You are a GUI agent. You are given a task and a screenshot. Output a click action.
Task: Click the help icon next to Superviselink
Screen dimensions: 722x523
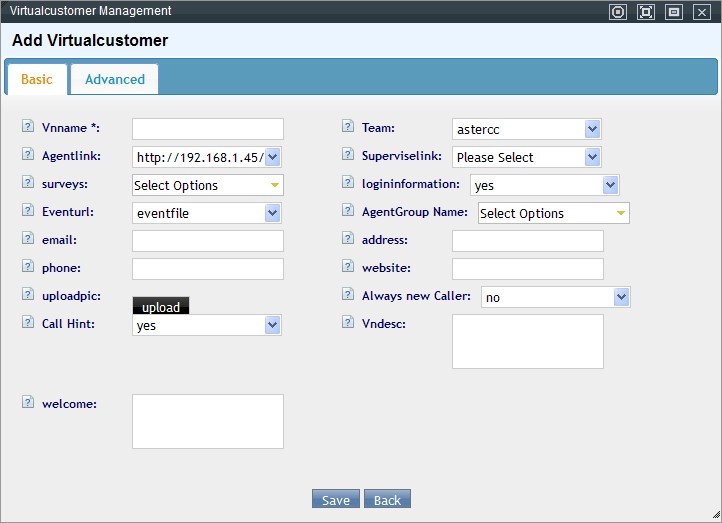347,155
